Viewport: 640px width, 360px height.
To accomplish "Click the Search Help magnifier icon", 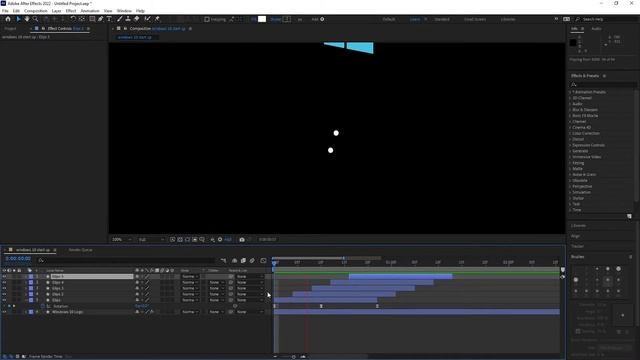I will tap(578, 19).
